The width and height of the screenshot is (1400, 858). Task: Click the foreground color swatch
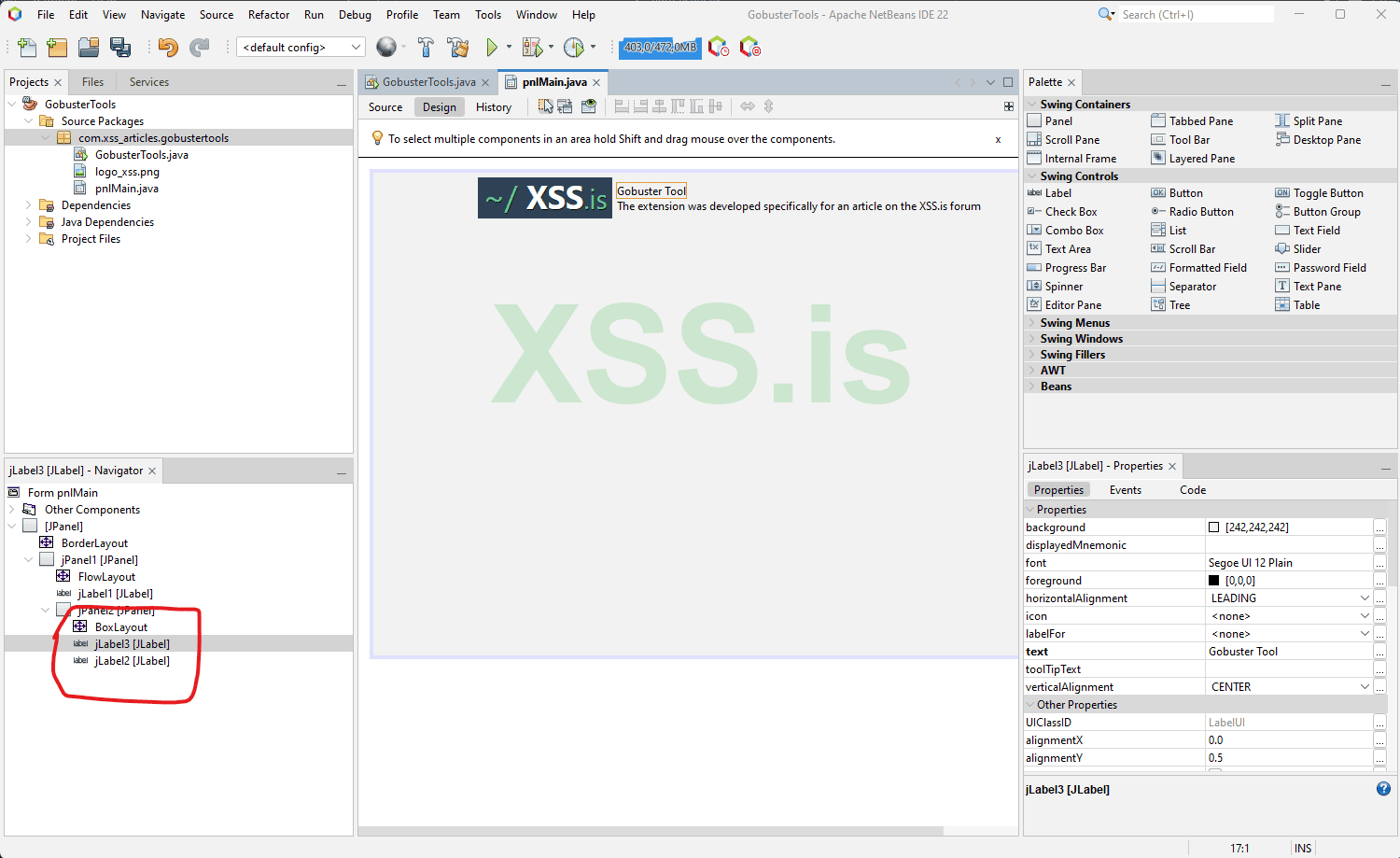[1214, 581]
